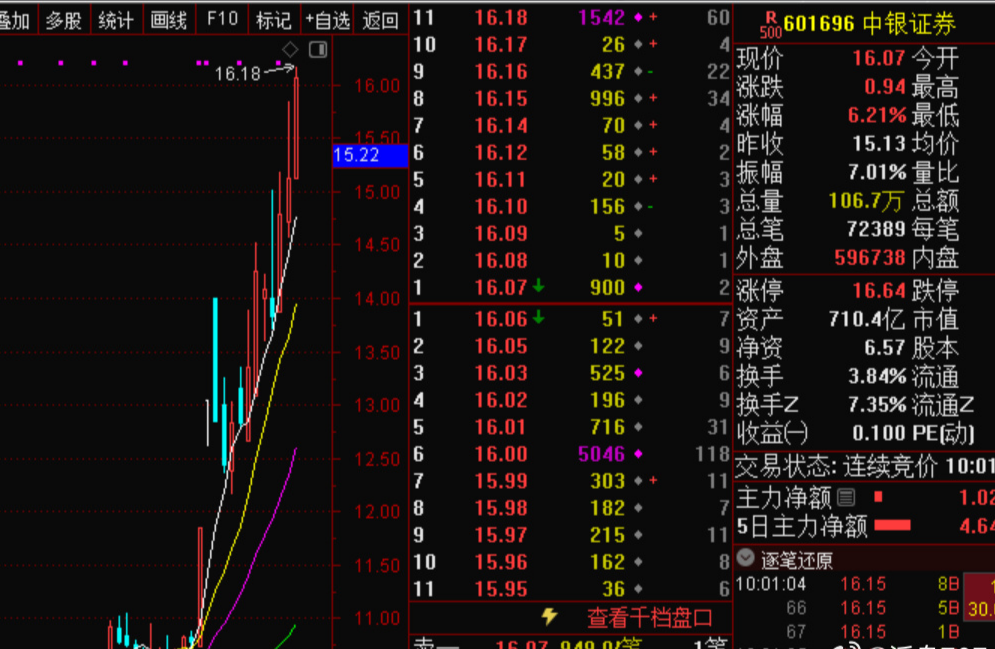The height and width of the screenshot is (649, 995).
Task: Click the 涨幅 value 6.21%
Action: [x=878, y=115]
